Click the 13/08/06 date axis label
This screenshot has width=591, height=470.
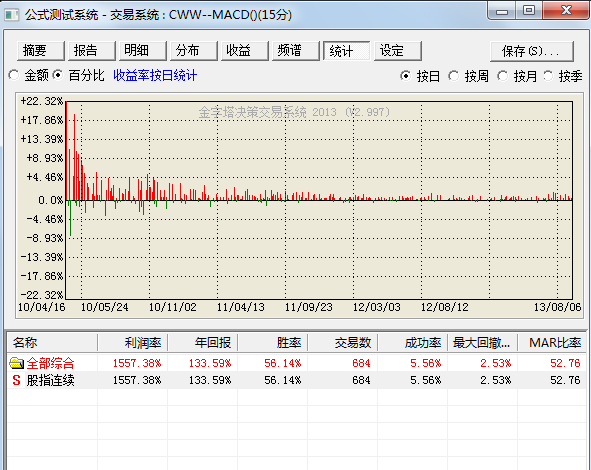(x=557, y=307)
